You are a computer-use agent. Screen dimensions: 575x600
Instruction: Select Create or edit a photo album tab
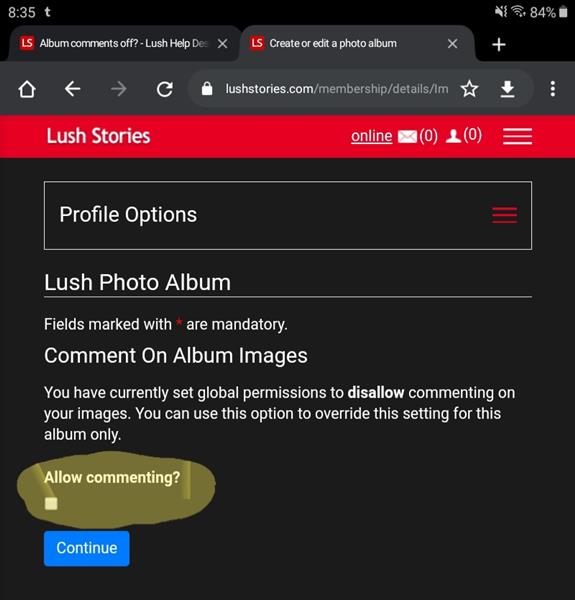(x=344, y=43)
